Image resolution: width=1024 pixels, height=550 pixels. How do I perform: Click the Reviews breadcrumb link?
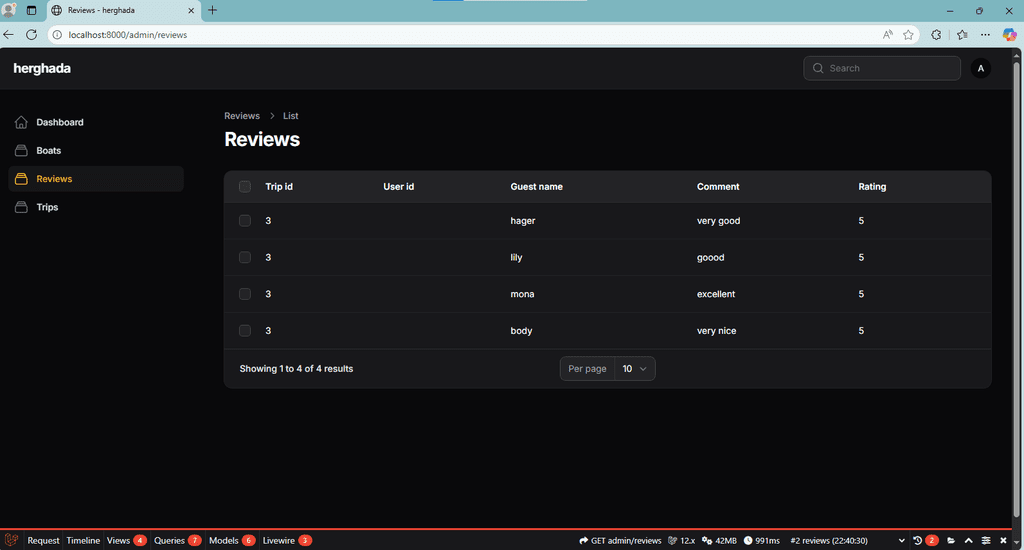pos(242,116)
